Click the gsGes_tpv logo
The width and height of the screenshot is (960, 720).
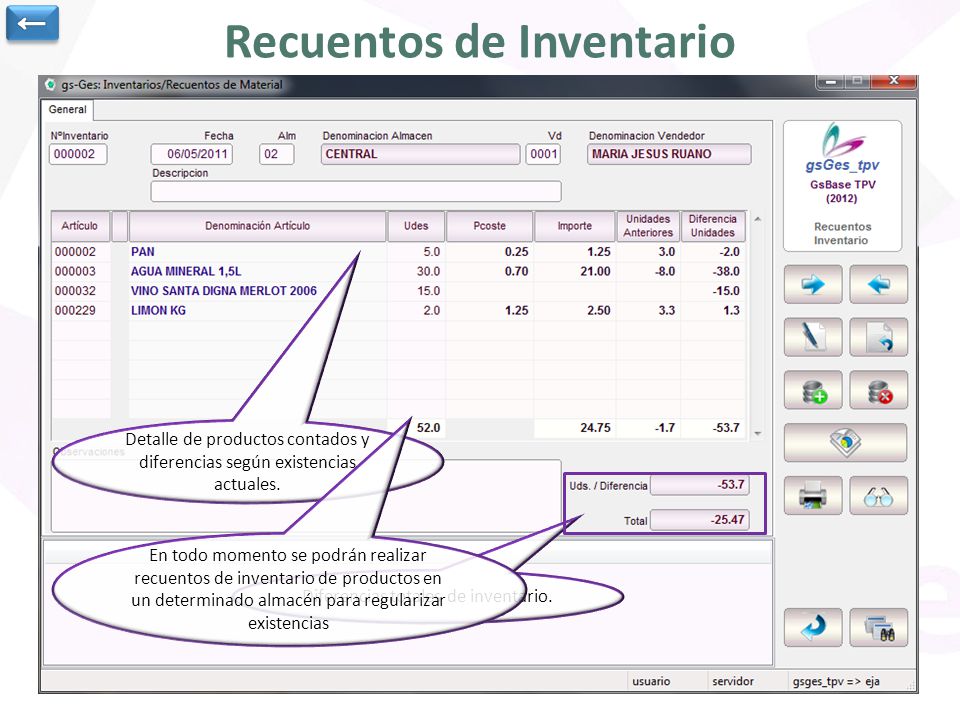(842, 148)
